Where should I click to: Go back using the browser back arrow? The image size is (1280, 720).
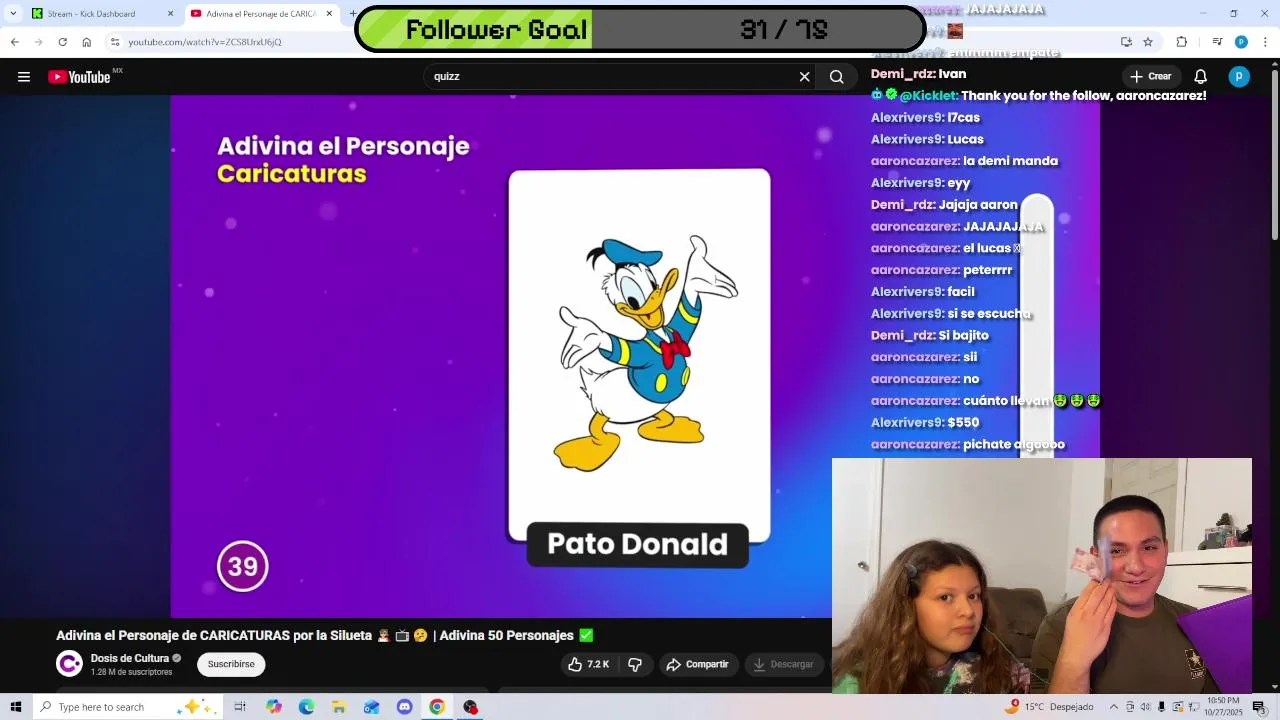point(14,42)
